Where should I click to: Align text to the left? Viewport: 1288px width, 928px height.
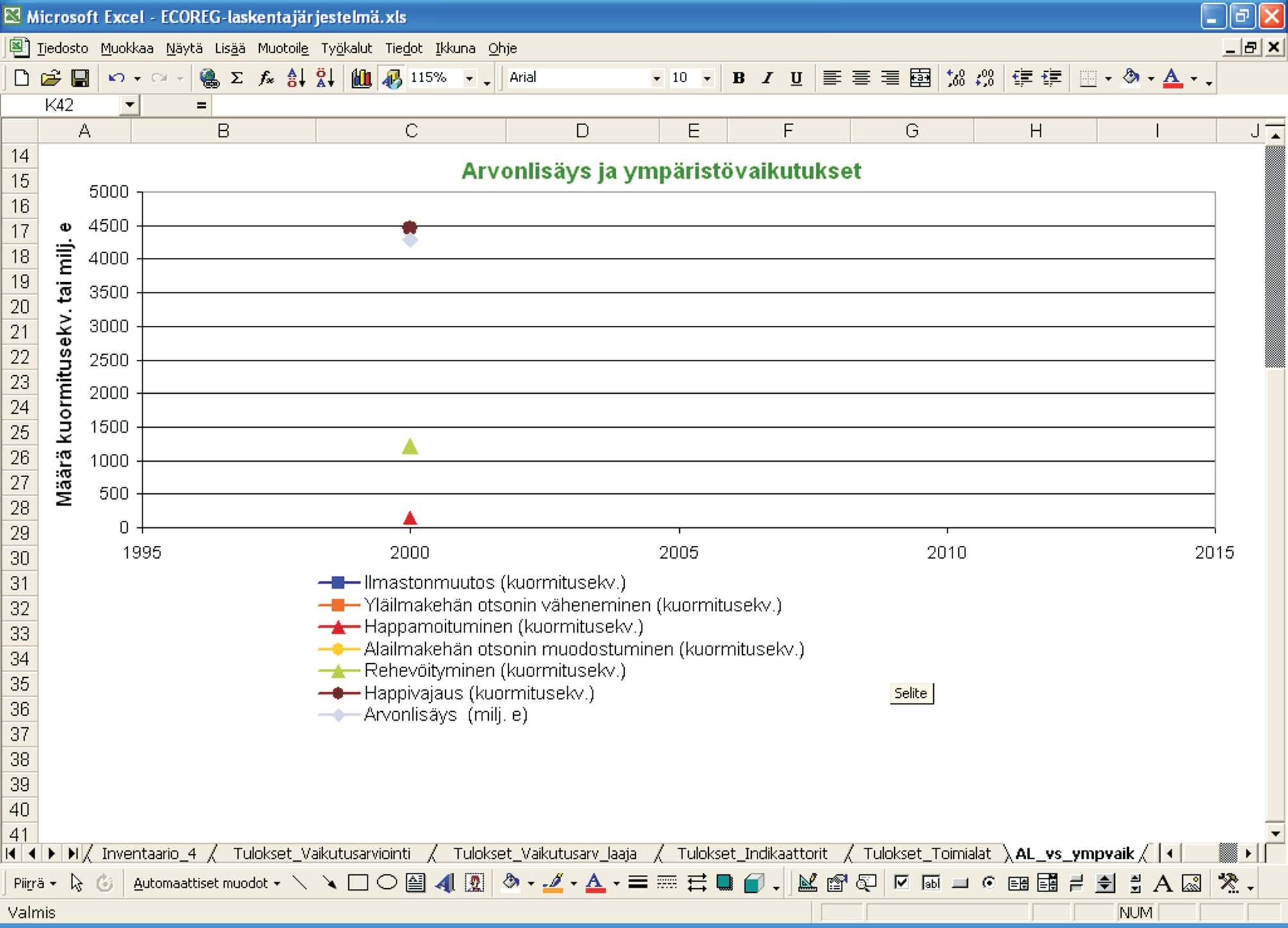[832, 78]
